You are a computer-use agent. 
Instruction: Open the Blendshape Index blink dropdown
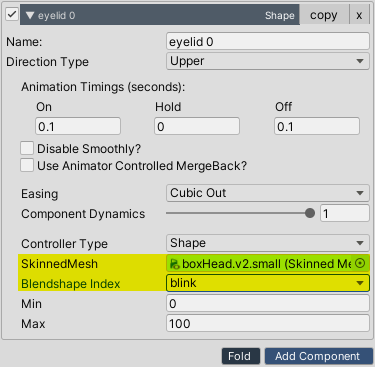(x=268, y=283)
